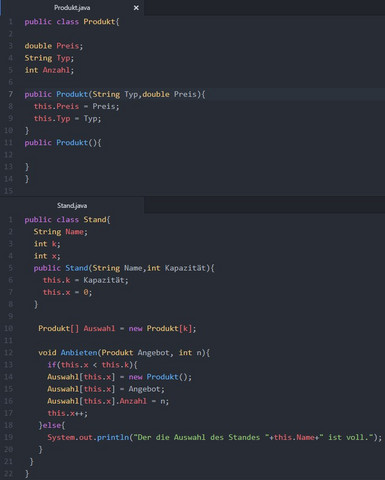
Task: Click the 'Auswahl[this.x].Anzahl = n;' line
Action: pyautogui.click(x=108, y=401)
